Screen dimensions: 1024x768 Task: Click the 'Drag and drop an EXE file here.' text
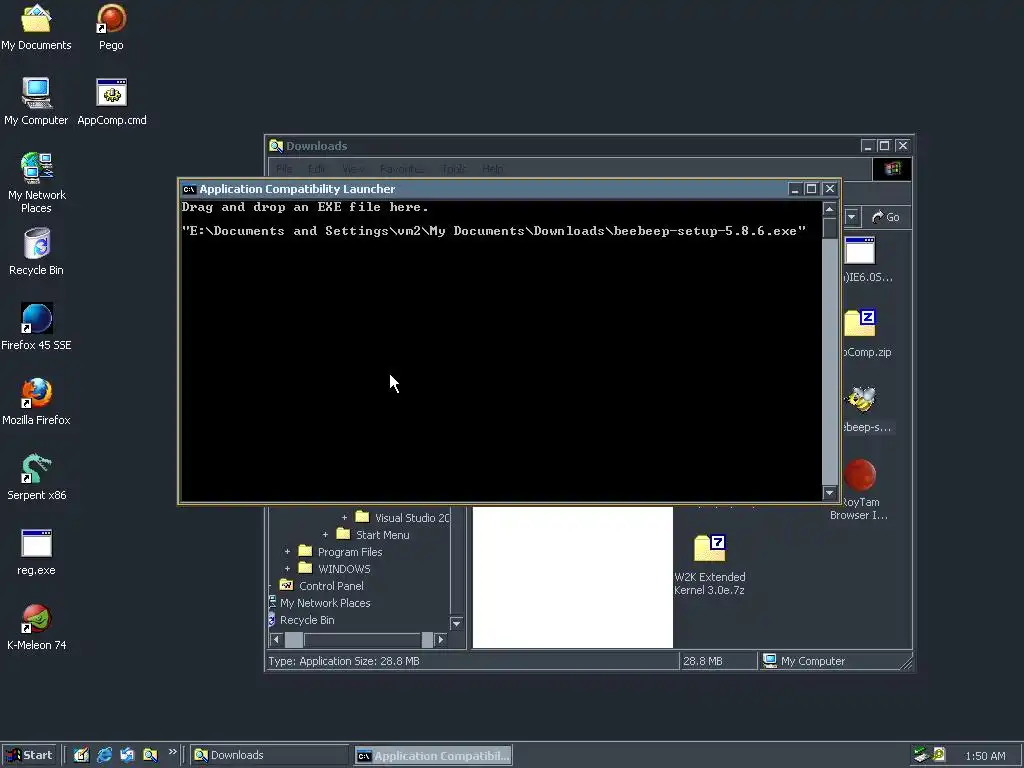tap(305, 207)
